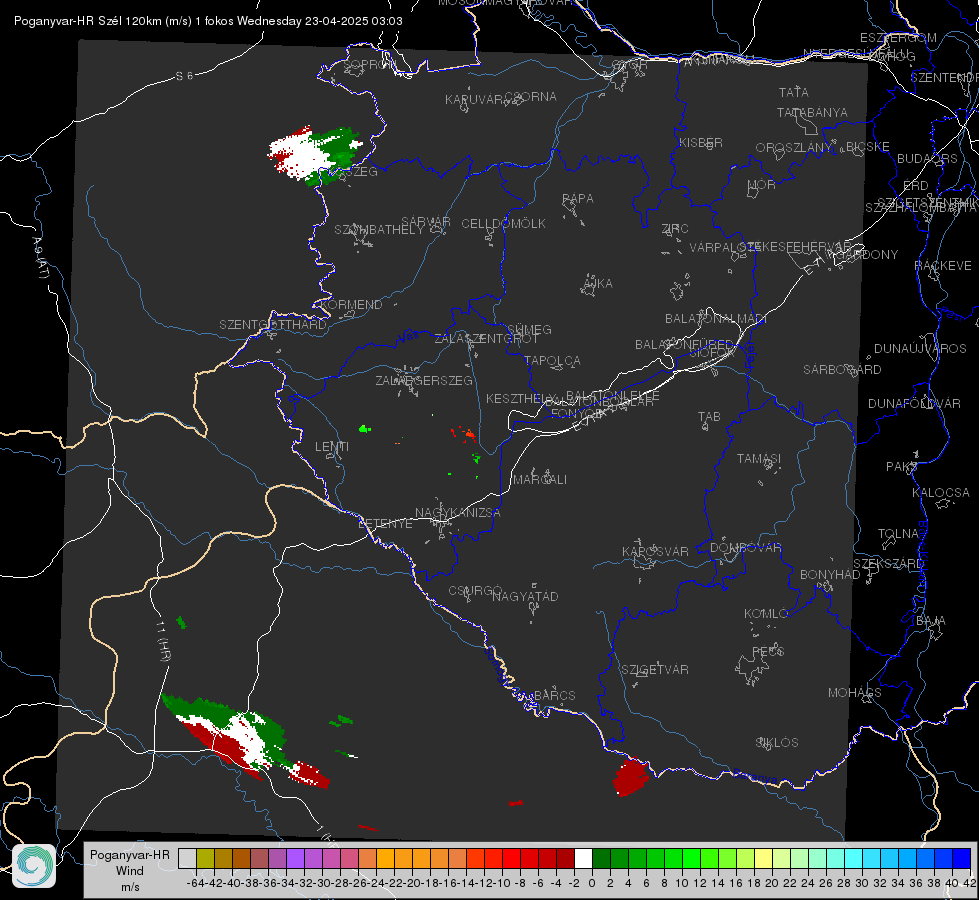
Task: Click the ZALAEGERSZEG city label
Action: [x=424, y=380]
